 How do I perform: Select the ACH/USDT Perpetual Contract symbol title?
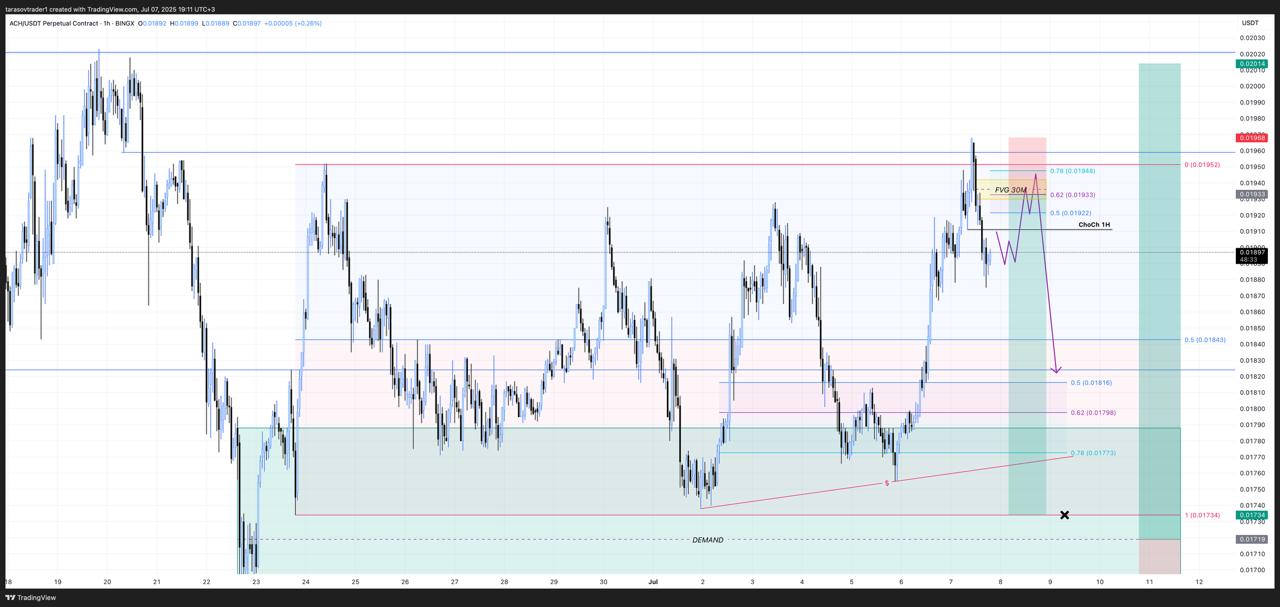click(72, 23)
